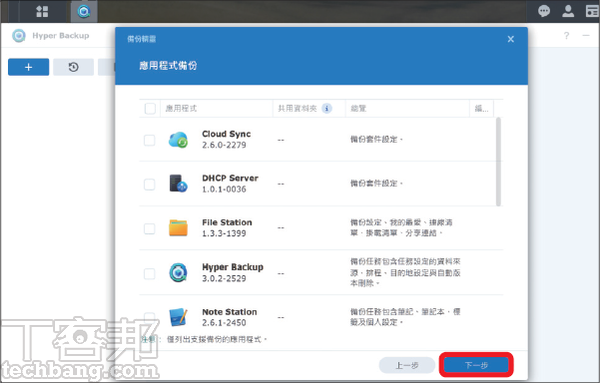The image size is (600, 383).
Task: Click the Note Station app icon
Action: [x=178, y=317]
